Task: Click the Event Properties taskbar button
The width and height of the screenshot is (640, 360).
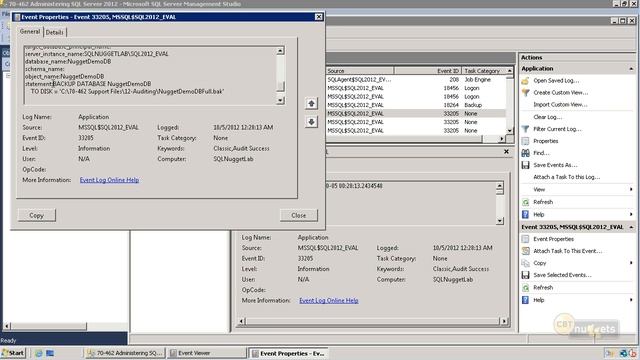Action: click(x=289, y=353)
